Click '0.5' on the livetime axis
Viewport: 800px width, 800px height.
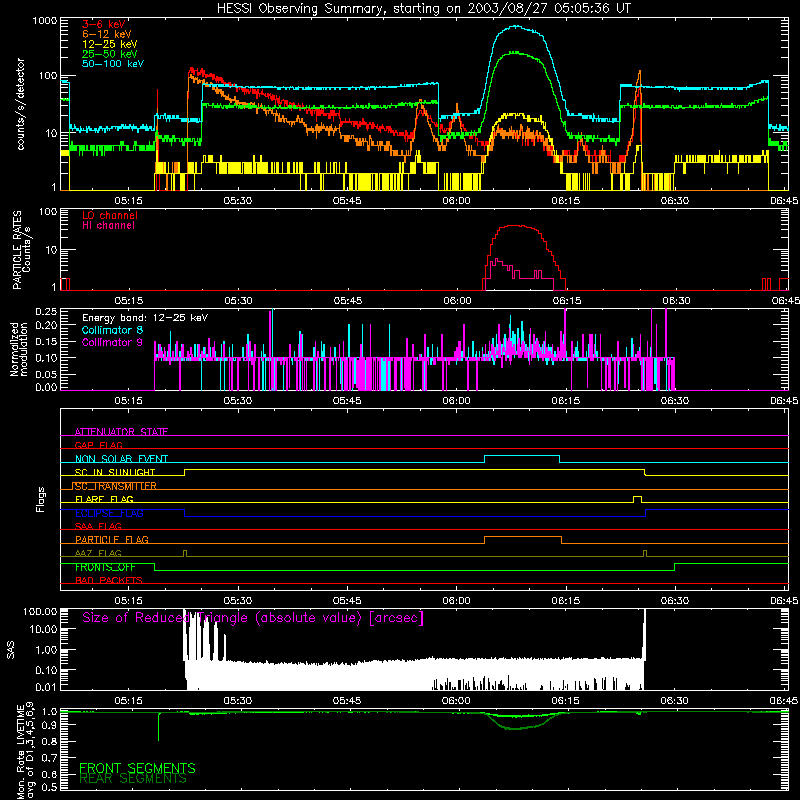49,787
